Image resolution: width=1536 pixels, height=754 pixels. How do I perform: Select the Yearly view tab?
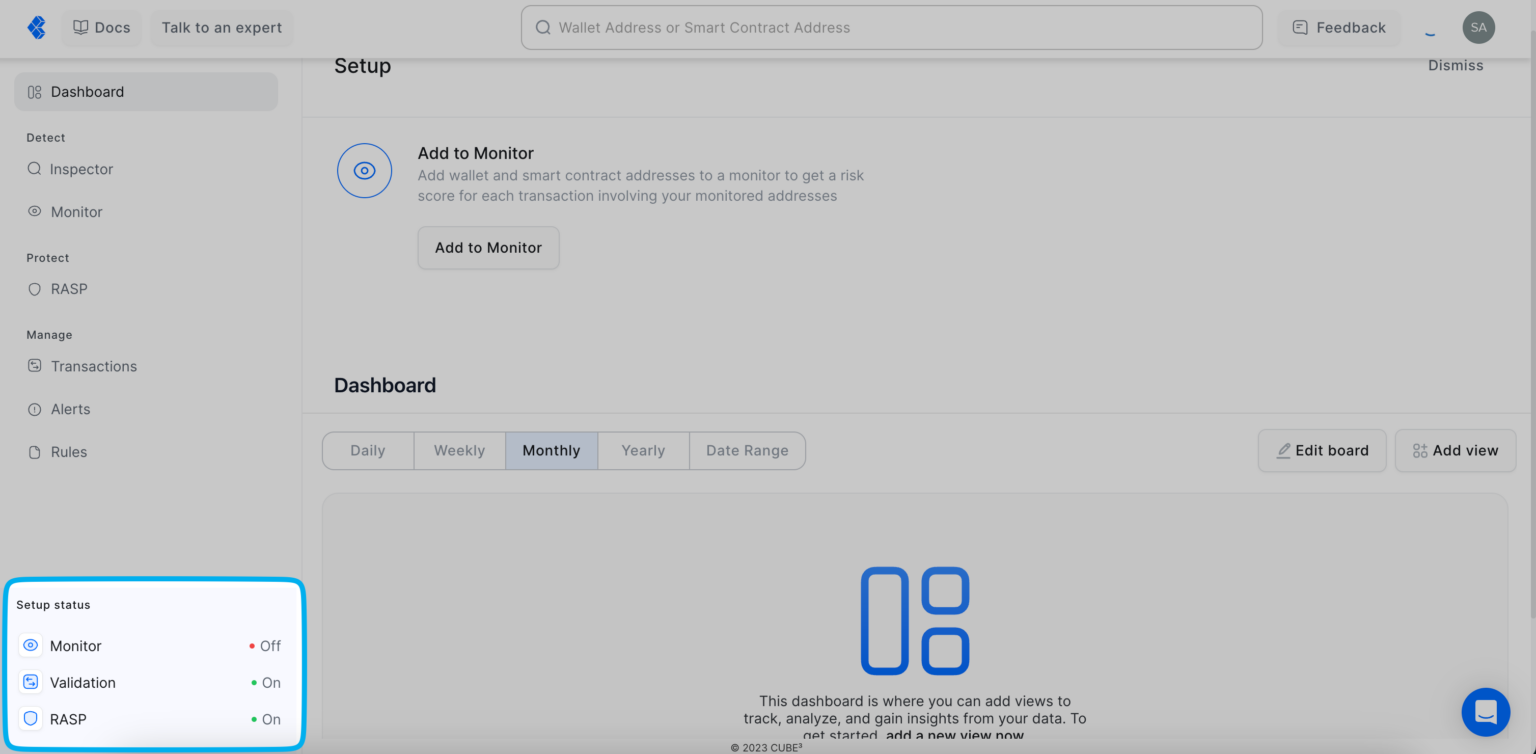642,450
